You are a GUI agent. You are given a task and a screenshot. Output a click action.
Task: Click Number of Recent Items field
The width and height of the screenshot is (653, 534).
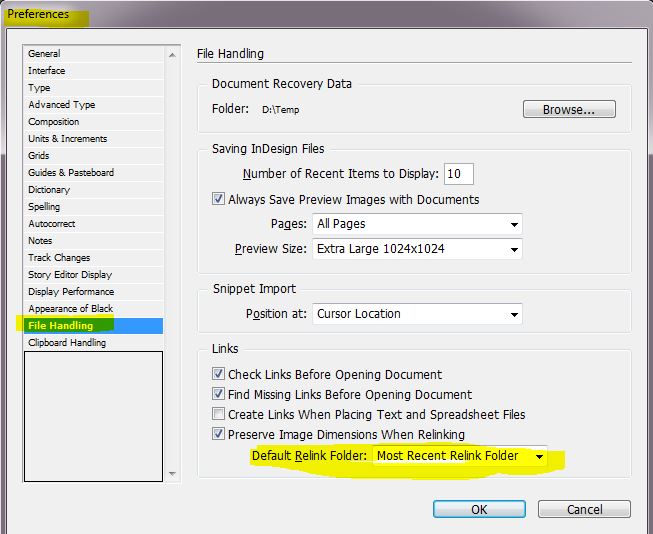[x=459, y=174]
